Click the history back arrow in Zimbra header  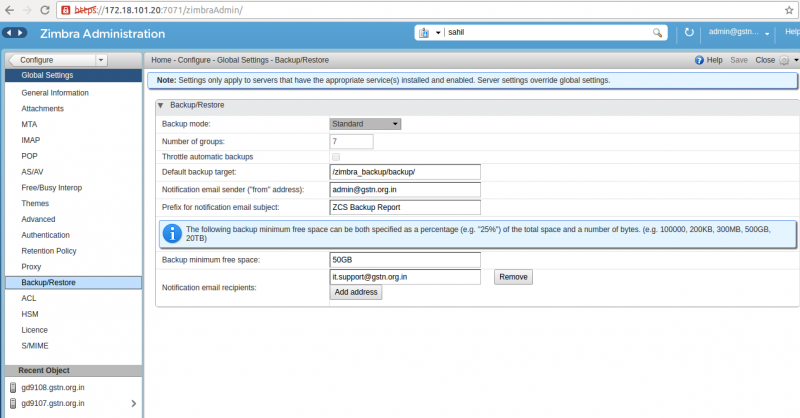pos(9,33)
